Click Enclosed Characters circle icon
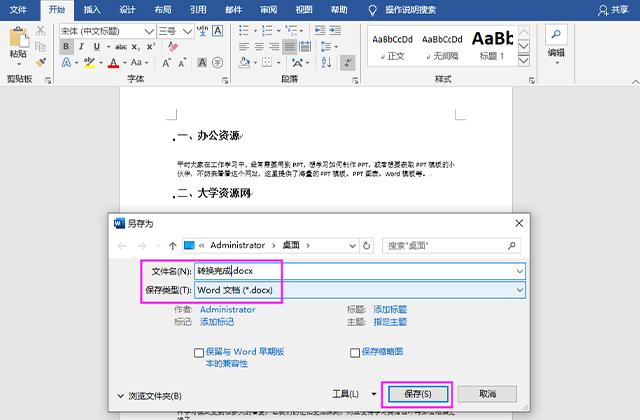Image resolution: width=640 pixels, height=420 pixels. (218, 62)
